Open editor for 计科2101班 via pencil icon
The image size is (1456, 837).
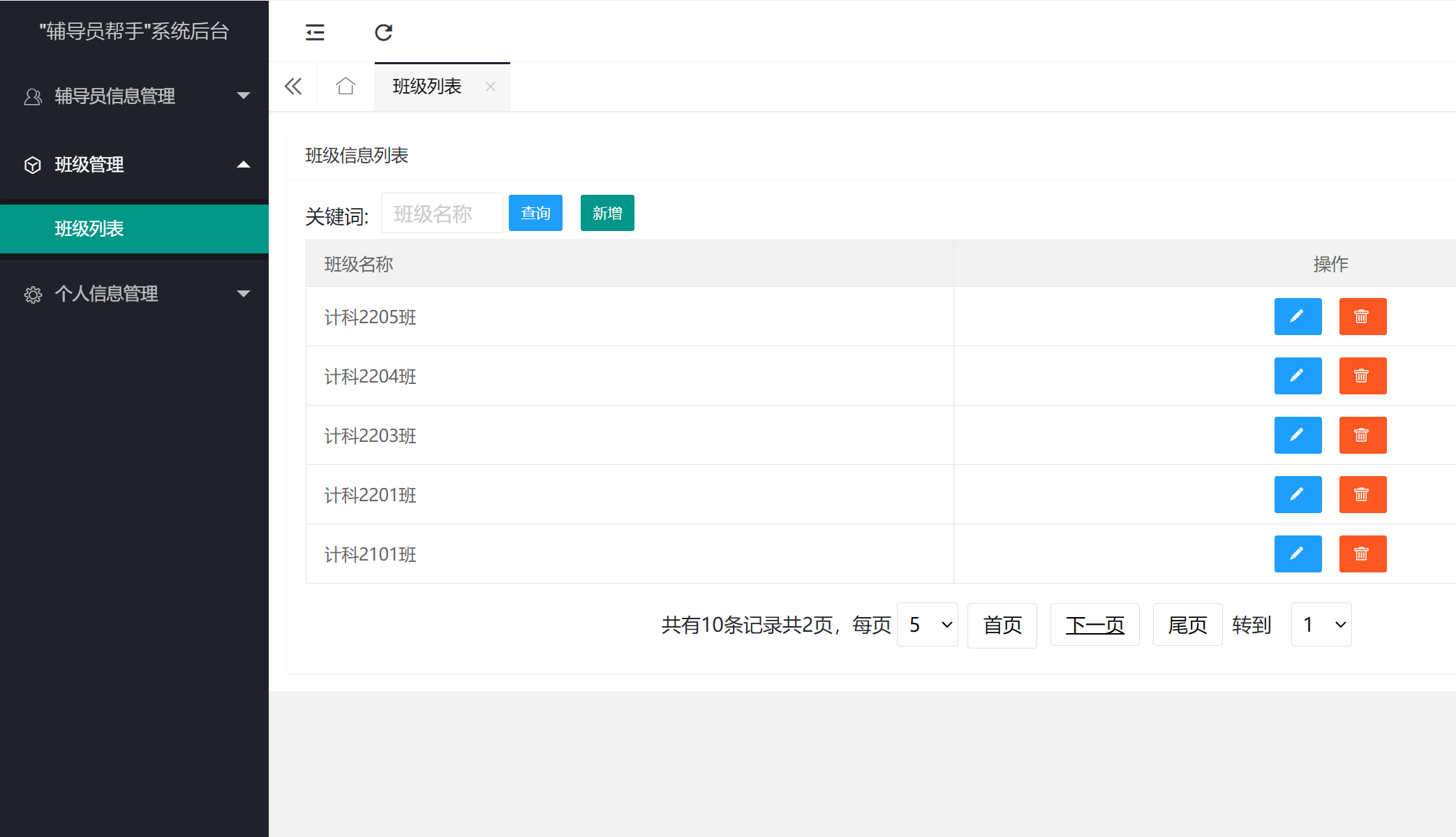point(1298,554)
